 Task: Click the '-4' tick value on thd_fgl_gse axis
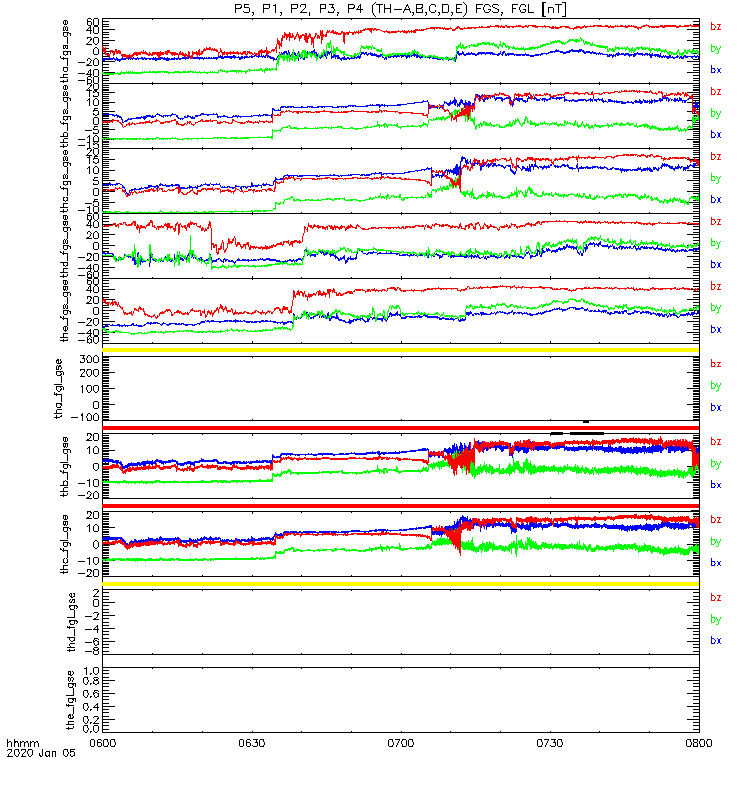coord(92,629)
